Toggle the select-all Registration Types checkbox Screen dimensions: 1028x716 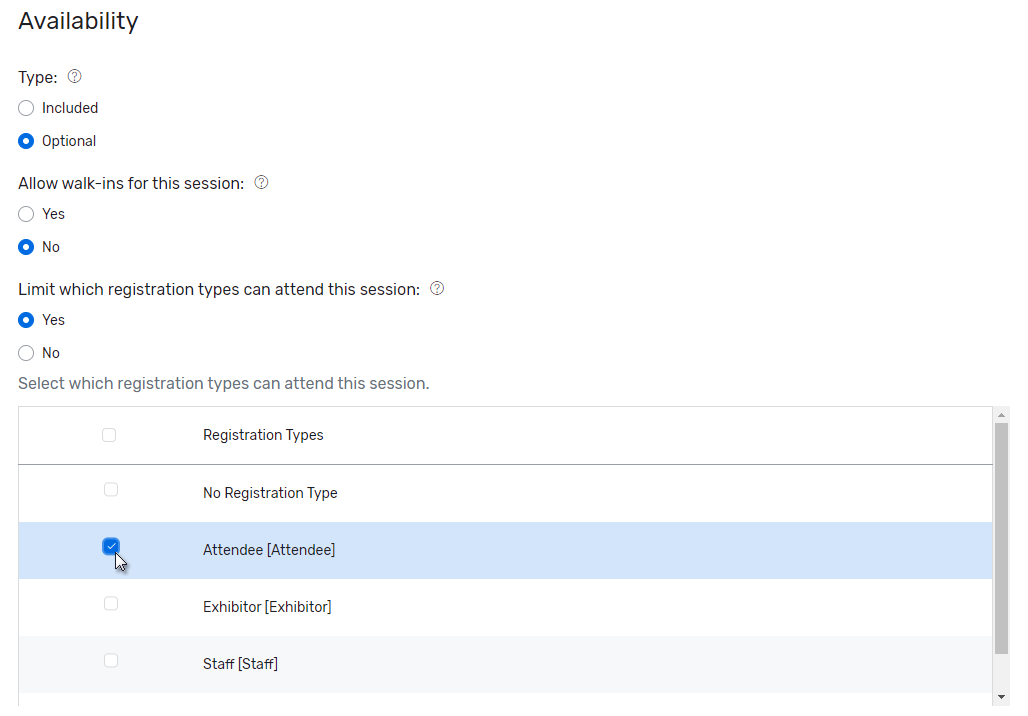(109, 435)
